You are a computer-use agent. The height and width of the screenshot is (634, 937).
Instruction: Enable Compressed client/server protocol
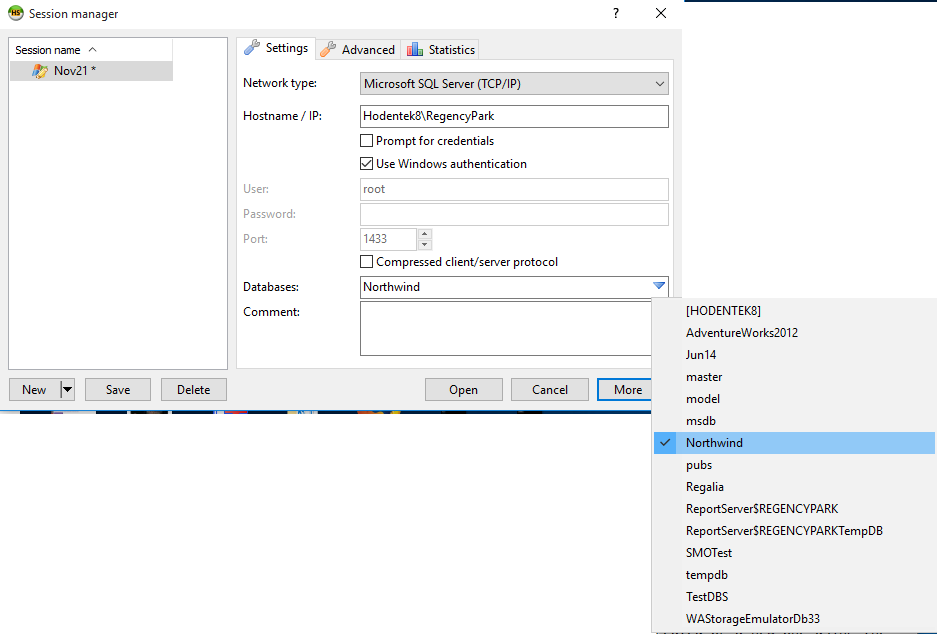pyautogui.click(x=368, y=263)
